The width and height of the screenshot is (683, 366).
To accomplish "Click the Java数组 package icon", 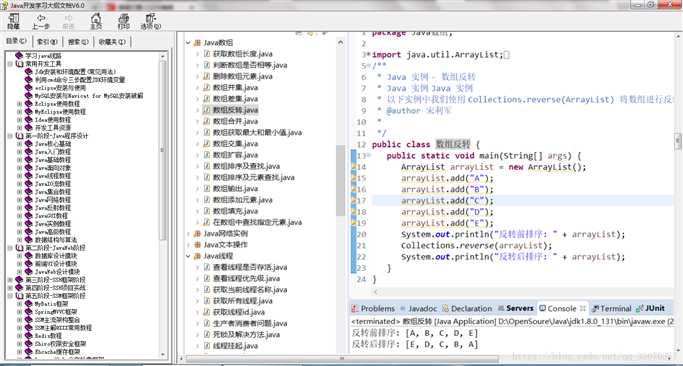I will point(197,43).
